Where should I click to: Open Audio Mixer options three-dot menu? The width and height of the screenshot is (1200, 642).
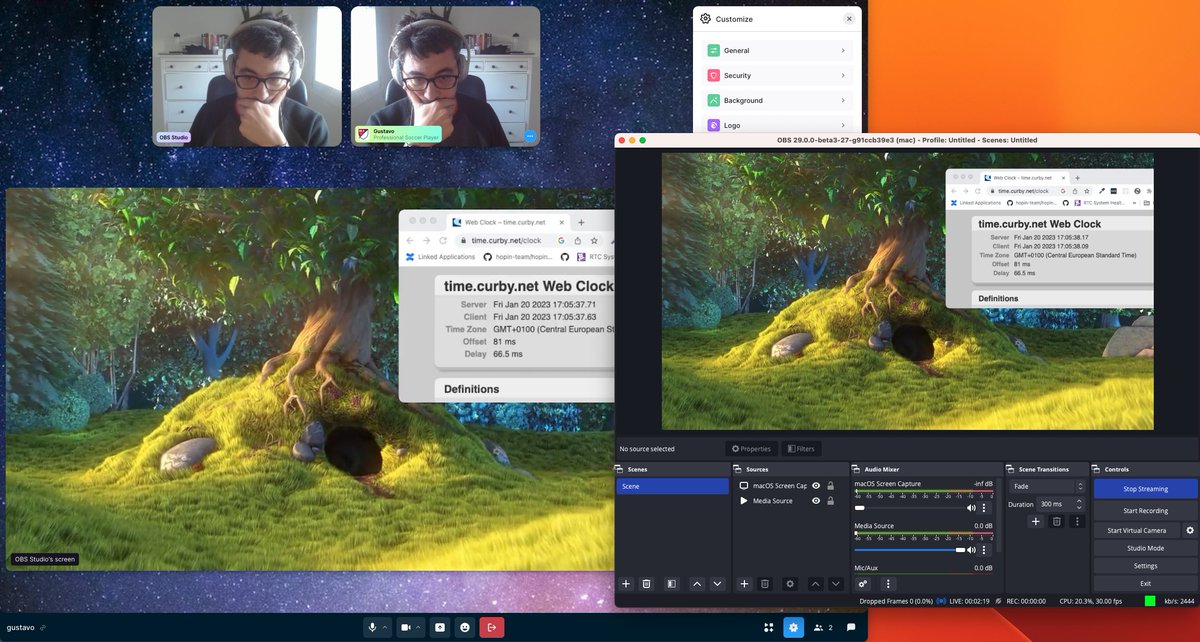tap(888, 583)
